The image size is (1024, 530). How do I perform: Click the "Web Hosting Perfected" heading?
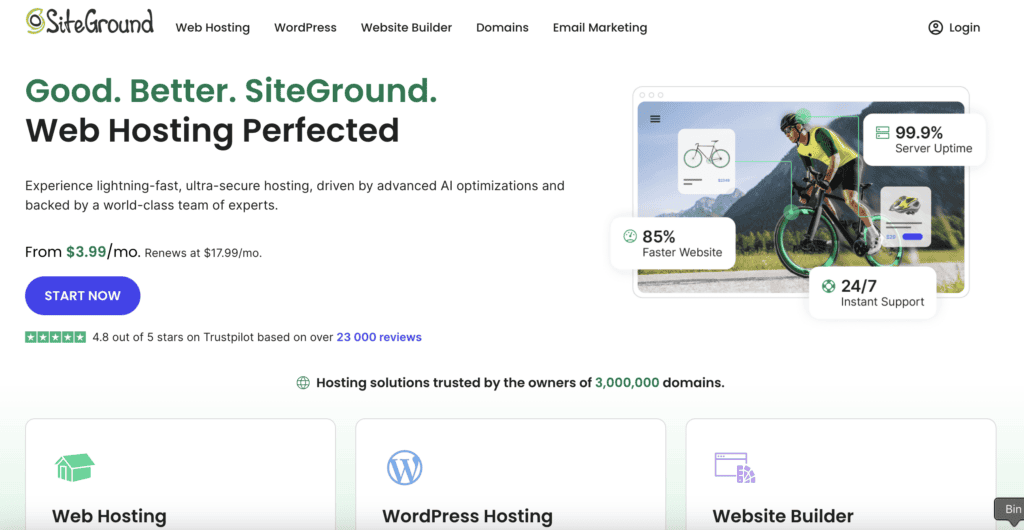[x=212, y=130]
